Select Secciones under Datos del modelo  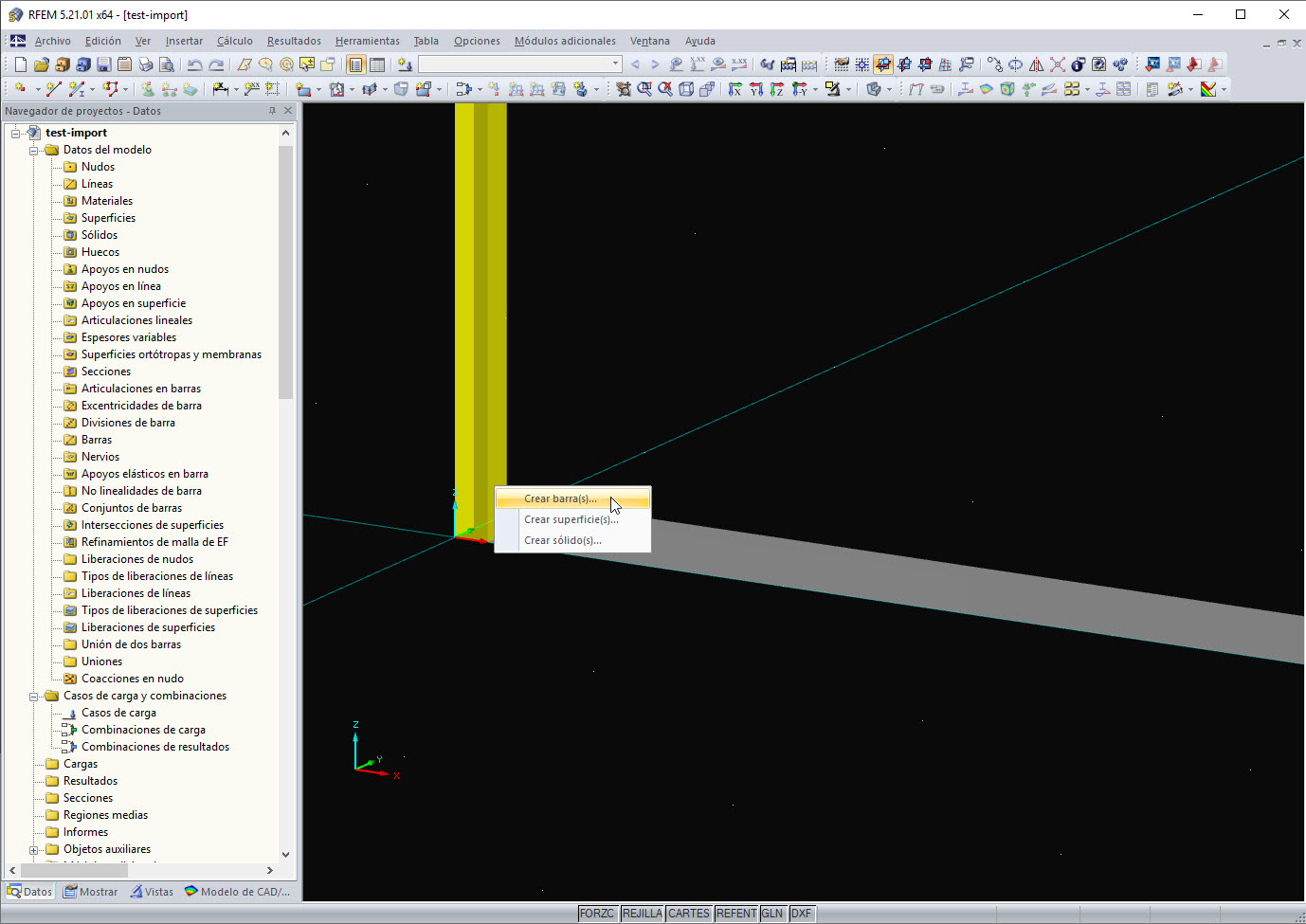106,371
